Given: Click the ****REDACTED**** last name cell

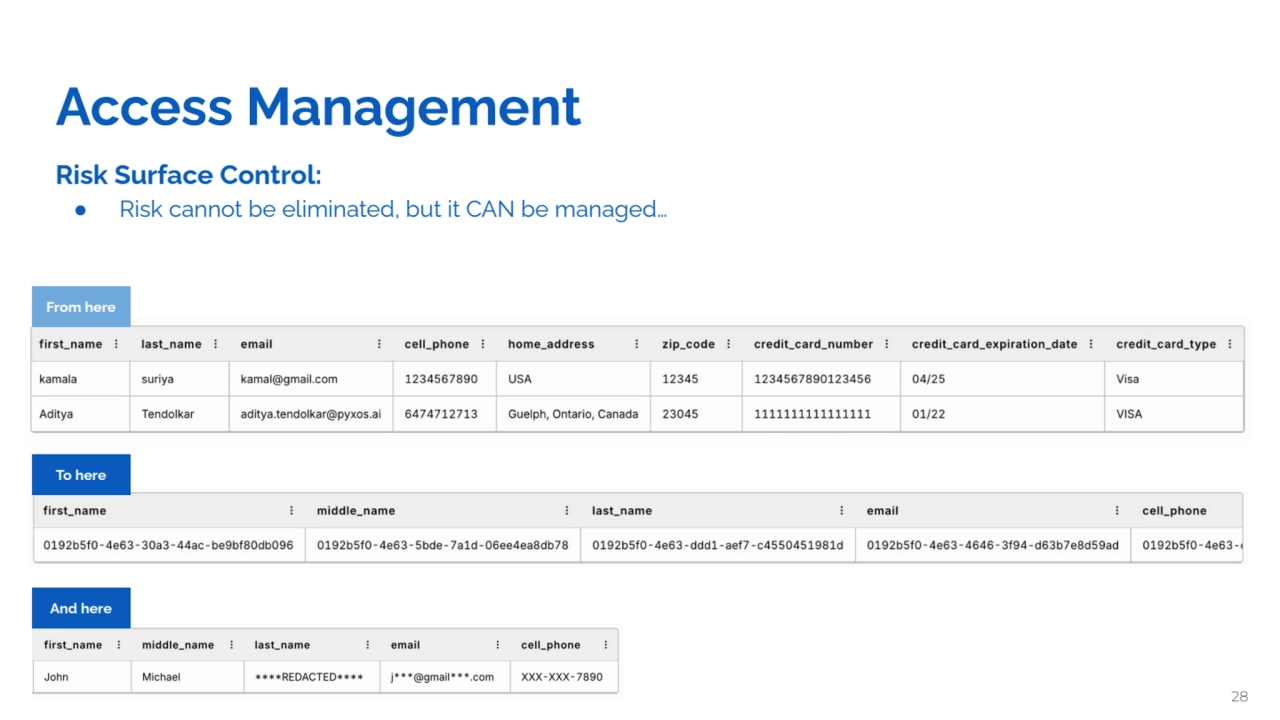Looking at the screenshot, I should click(312, 677).
